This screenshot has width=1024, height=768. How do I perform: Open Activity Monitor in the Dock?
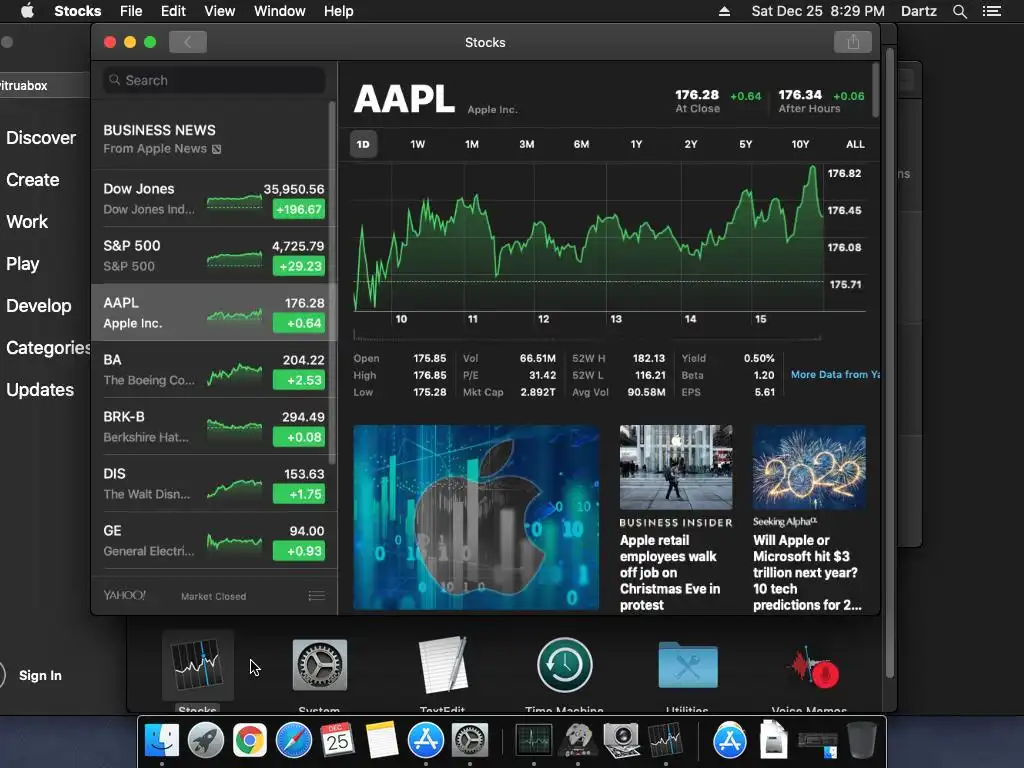coord(534,741)
